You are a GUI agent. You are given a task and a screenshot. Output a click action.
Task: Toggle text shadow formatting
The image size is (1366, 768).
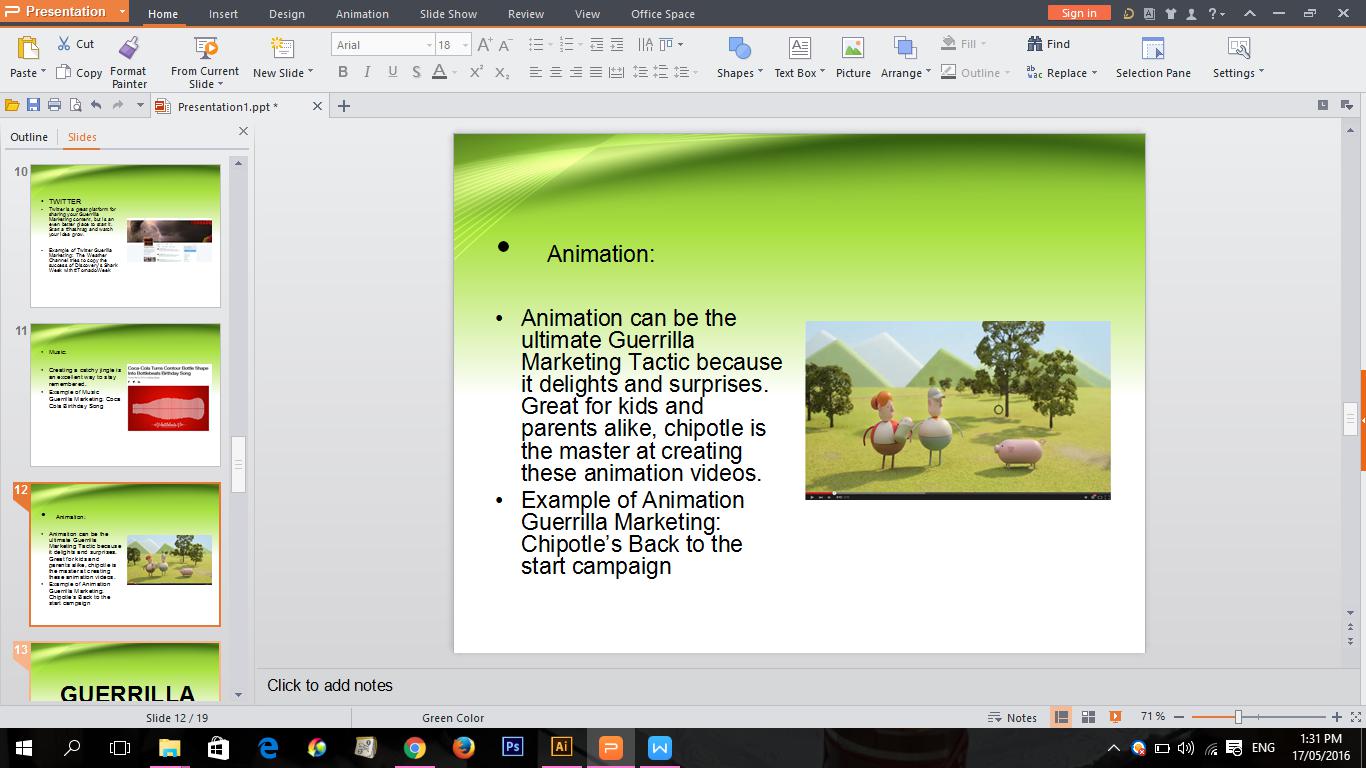coord(416,72)
